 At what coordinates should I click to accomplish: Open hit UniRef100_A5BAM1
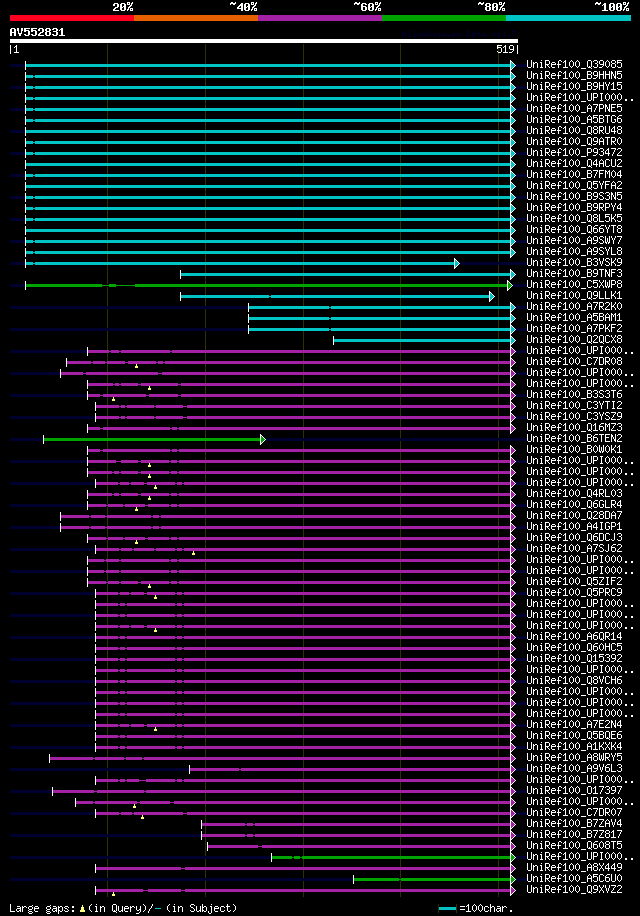coord(574,318)
